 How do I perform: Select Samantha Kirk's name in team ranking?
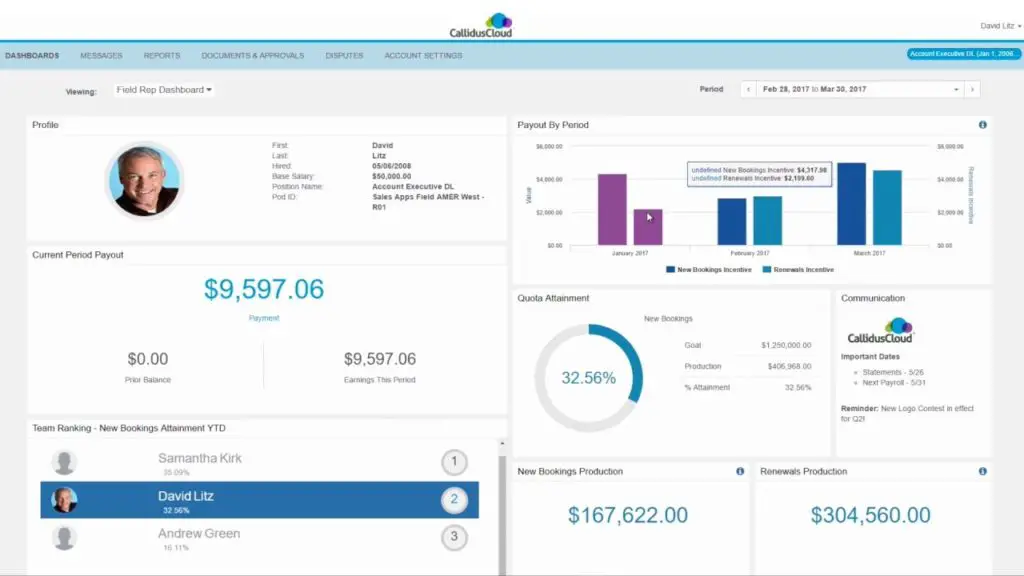200,458
